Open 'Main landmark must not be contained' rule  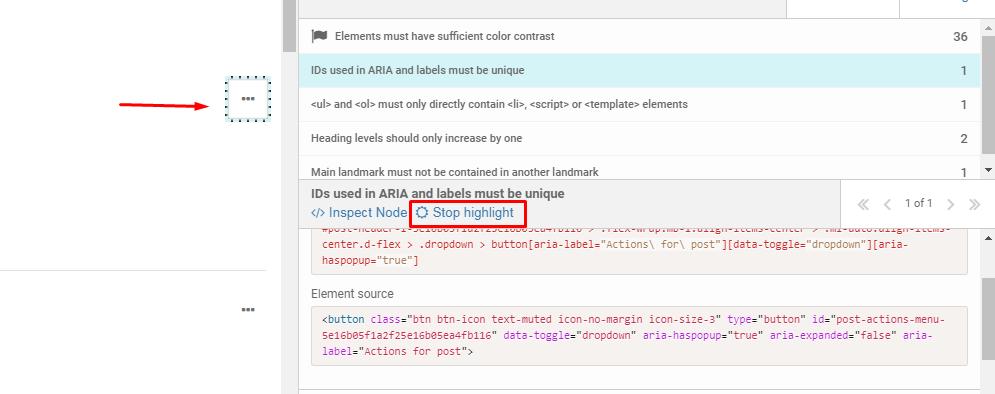click(x=640, y=171)
